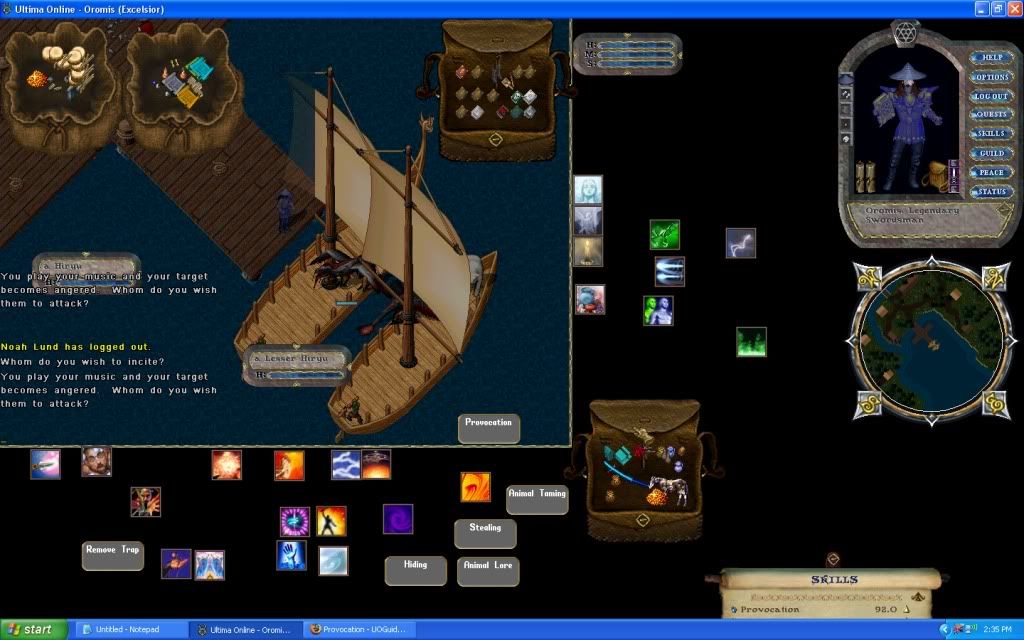The width and height of the screenshot is (1024, 640).
Task: Open HELP from the paperdoll
Action: click(x=991, y=57)
